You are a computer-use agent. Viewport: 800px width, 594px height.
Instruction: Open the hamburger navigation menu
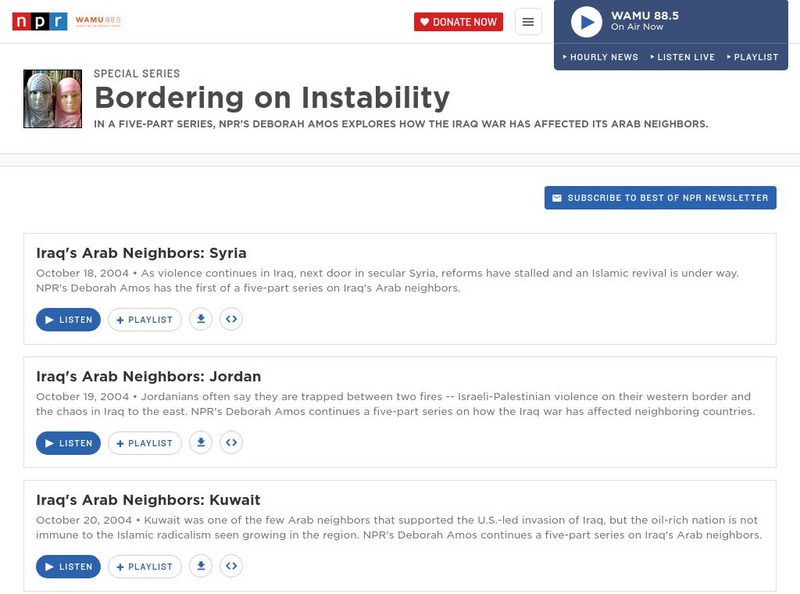(528, 22)
